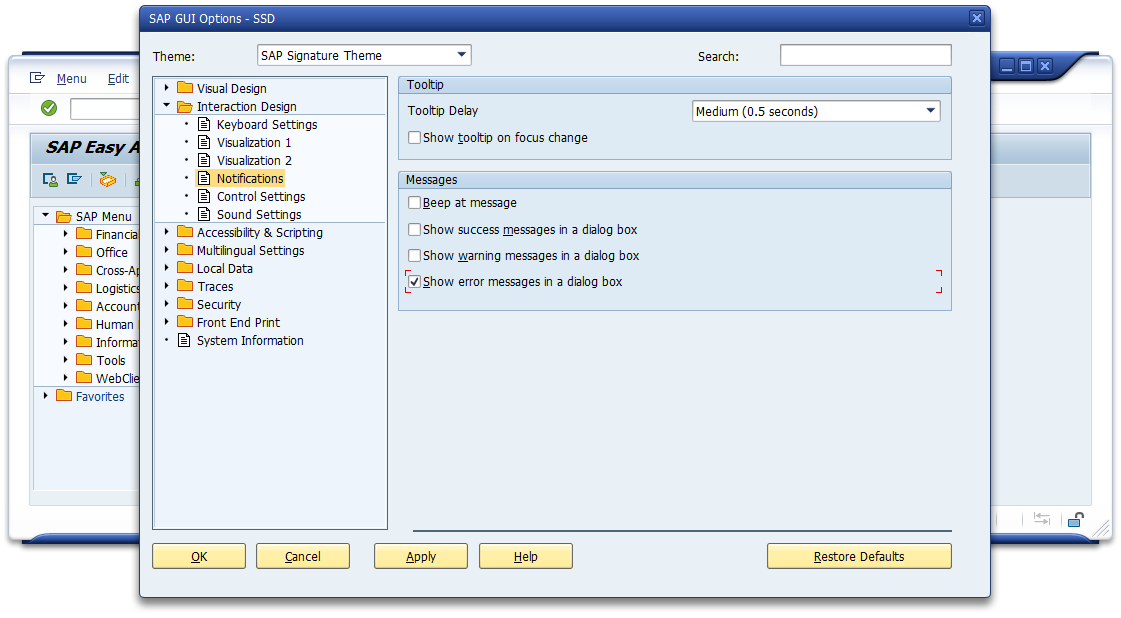Enable Show tooltip on focus change
The width and height of the screenshot is (1121, 618).
[414, 137]
